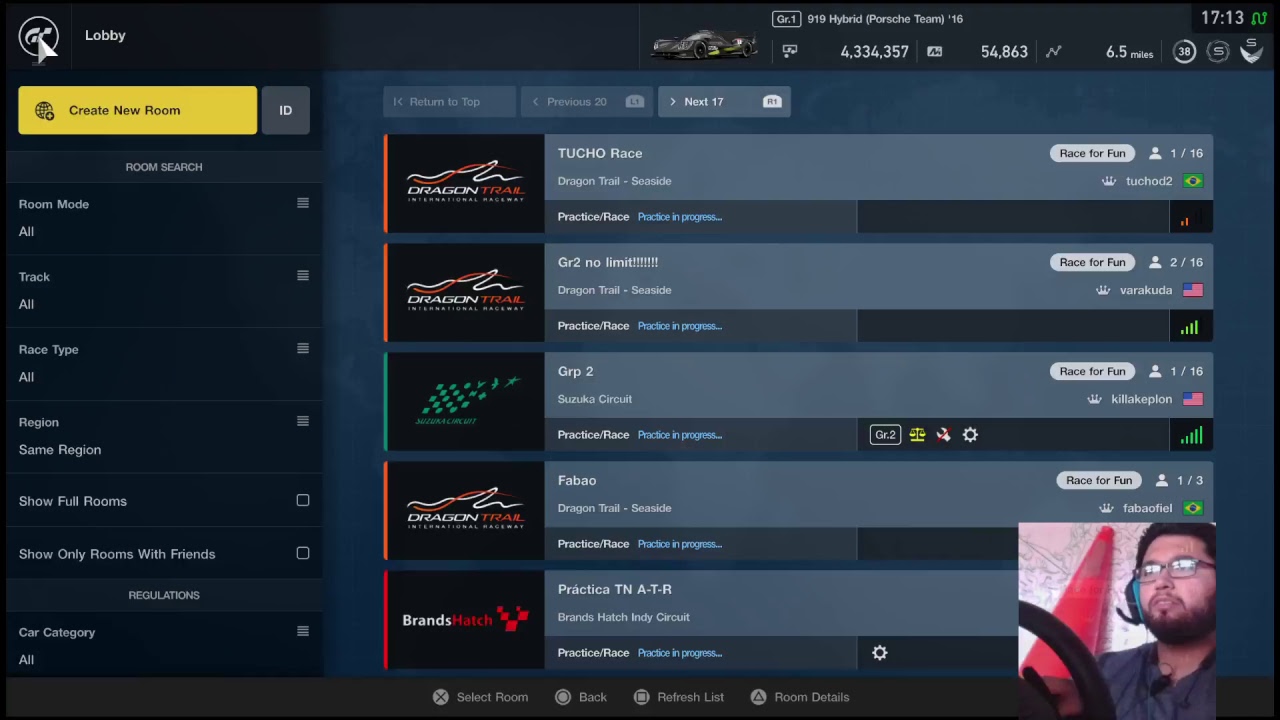Open the Room Mode filter list
Screen dimensions: 1280x720
tap(164, 218)
